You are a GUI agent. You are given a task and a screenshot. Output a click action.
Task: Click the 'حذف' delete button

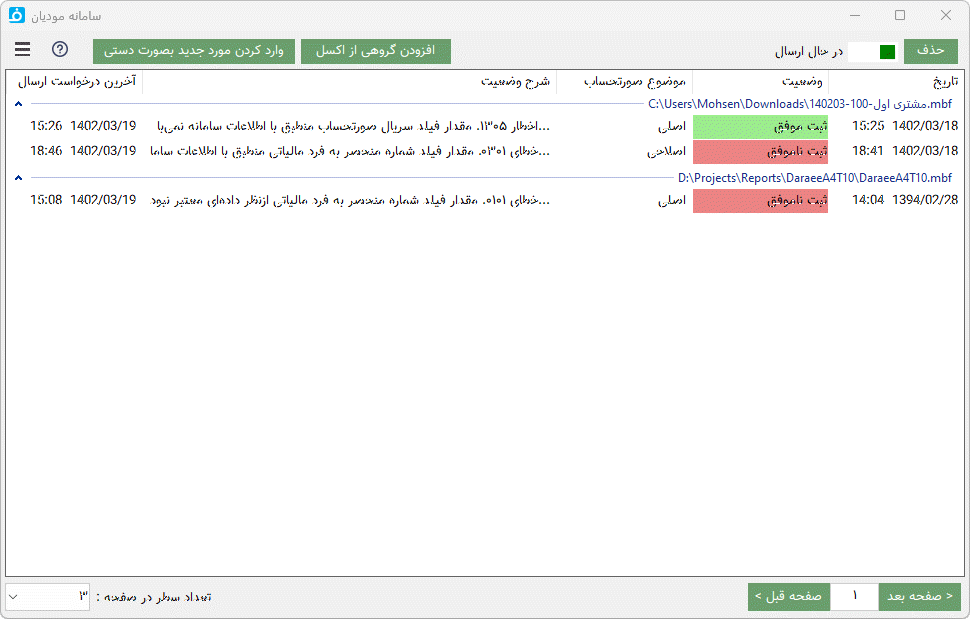(x=931, y=50)
